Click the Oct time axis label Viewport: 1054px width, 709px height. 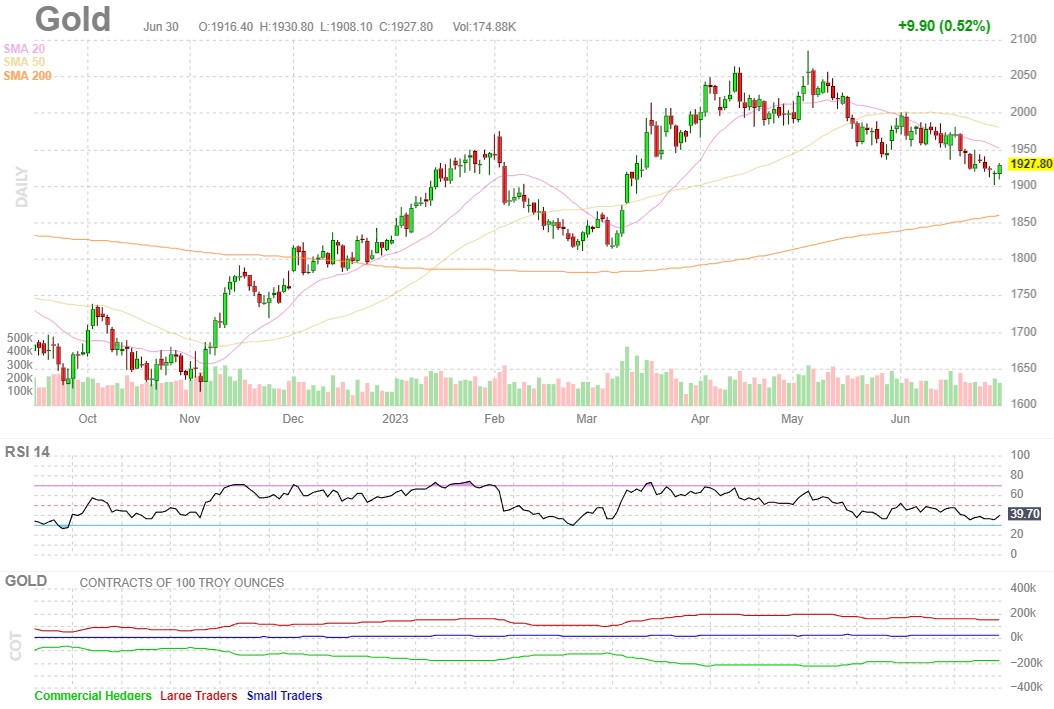87,419
